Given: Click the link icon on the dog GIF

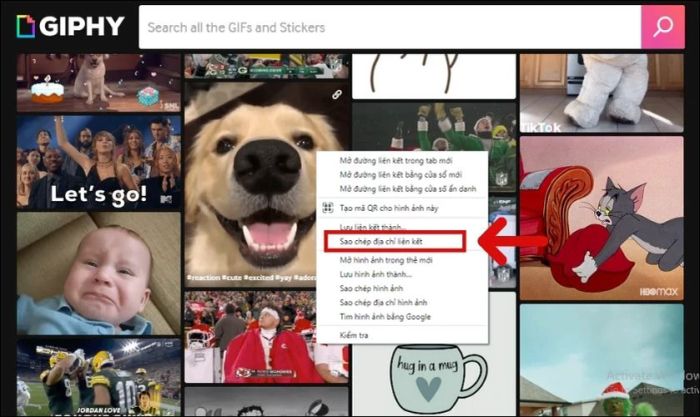Looking at the screenshot, I should [337, 94].
